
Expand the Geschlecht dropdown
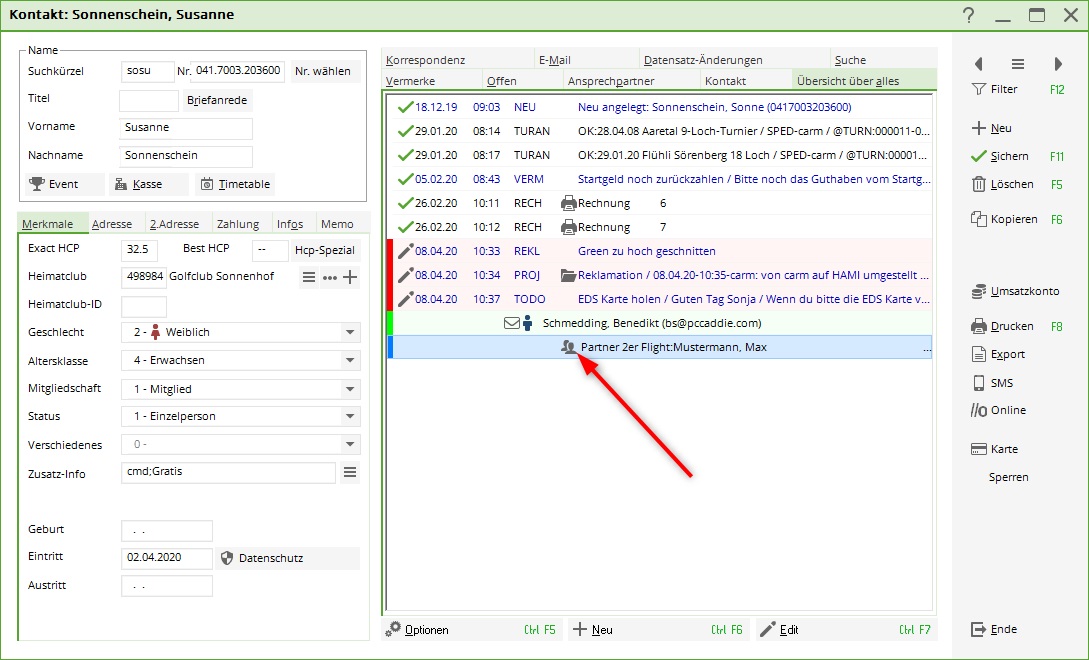click(x=350, y=332)
